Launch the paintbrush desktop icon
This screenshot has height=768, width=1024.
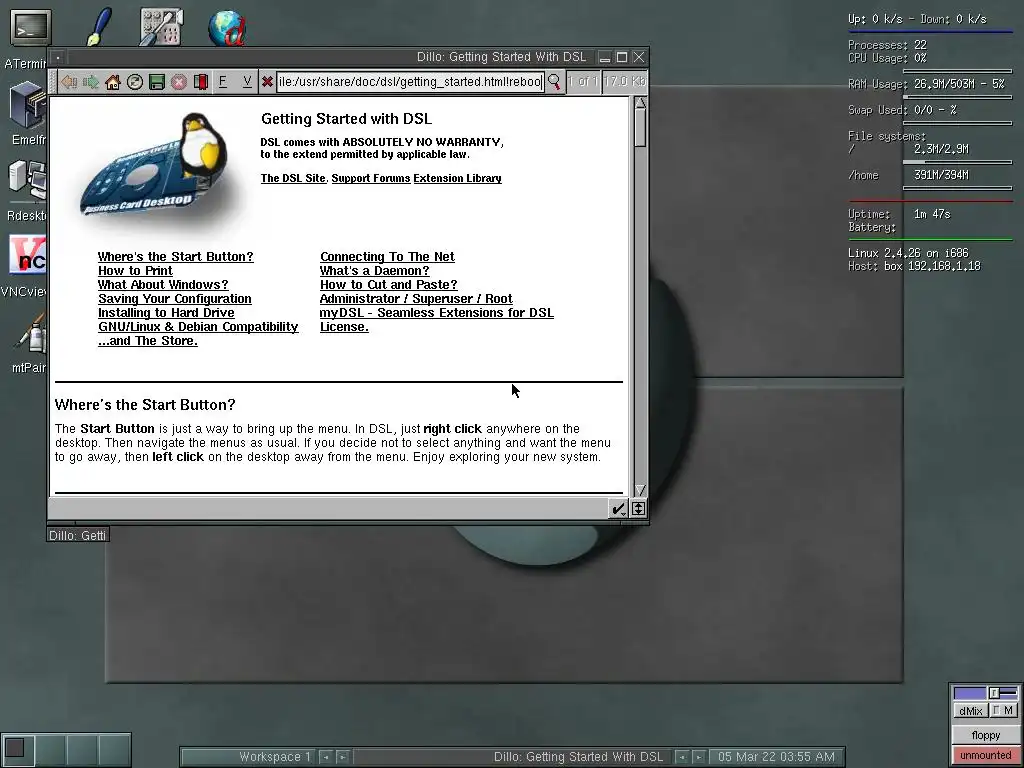pos(99,26)
